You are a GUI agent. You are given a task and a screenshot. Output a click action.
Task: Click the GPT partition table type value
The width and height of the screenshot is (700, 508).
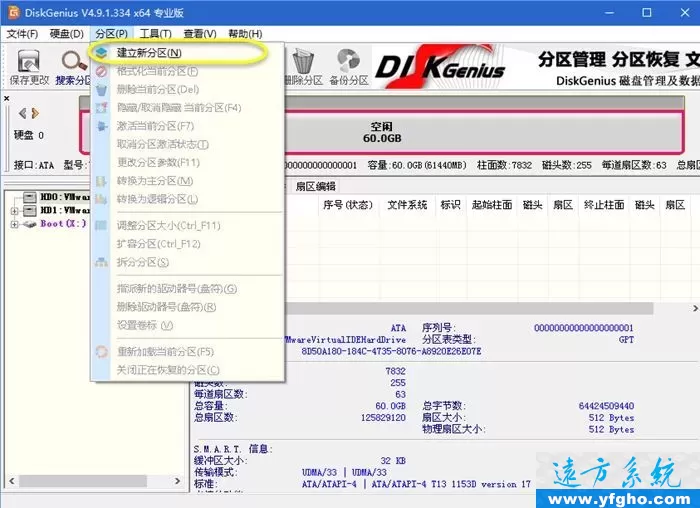(x=626, y=340)
